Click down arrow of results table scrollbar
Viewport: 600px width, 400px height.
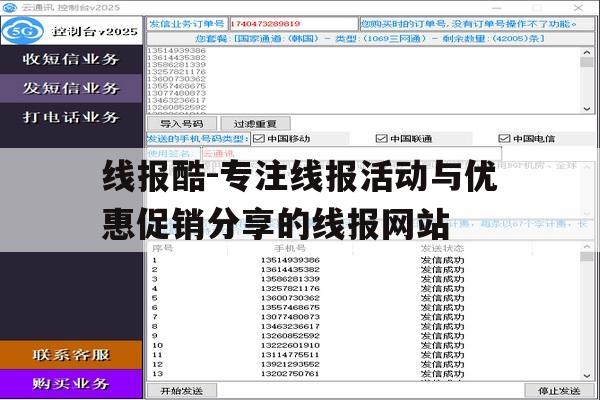(x=587, y=376)
